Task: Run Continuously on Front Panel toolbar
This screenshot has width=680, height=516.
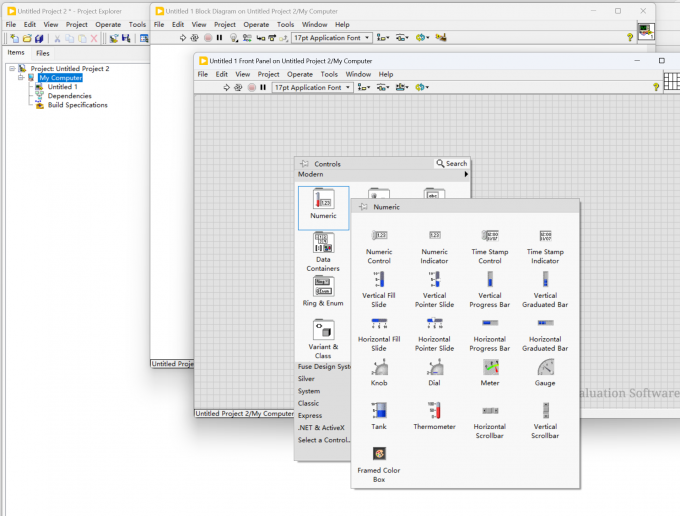Action: pos(238,88)
